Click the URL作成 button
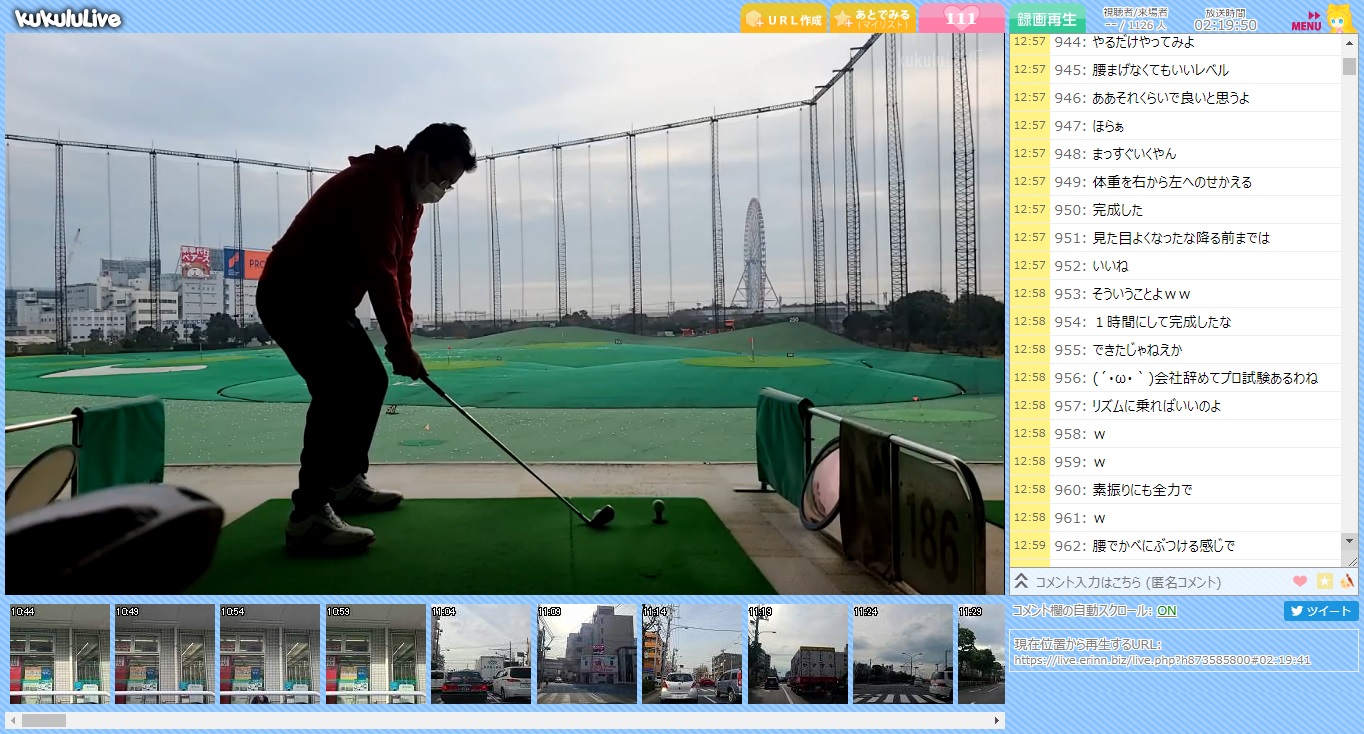 tap(783, 19)
